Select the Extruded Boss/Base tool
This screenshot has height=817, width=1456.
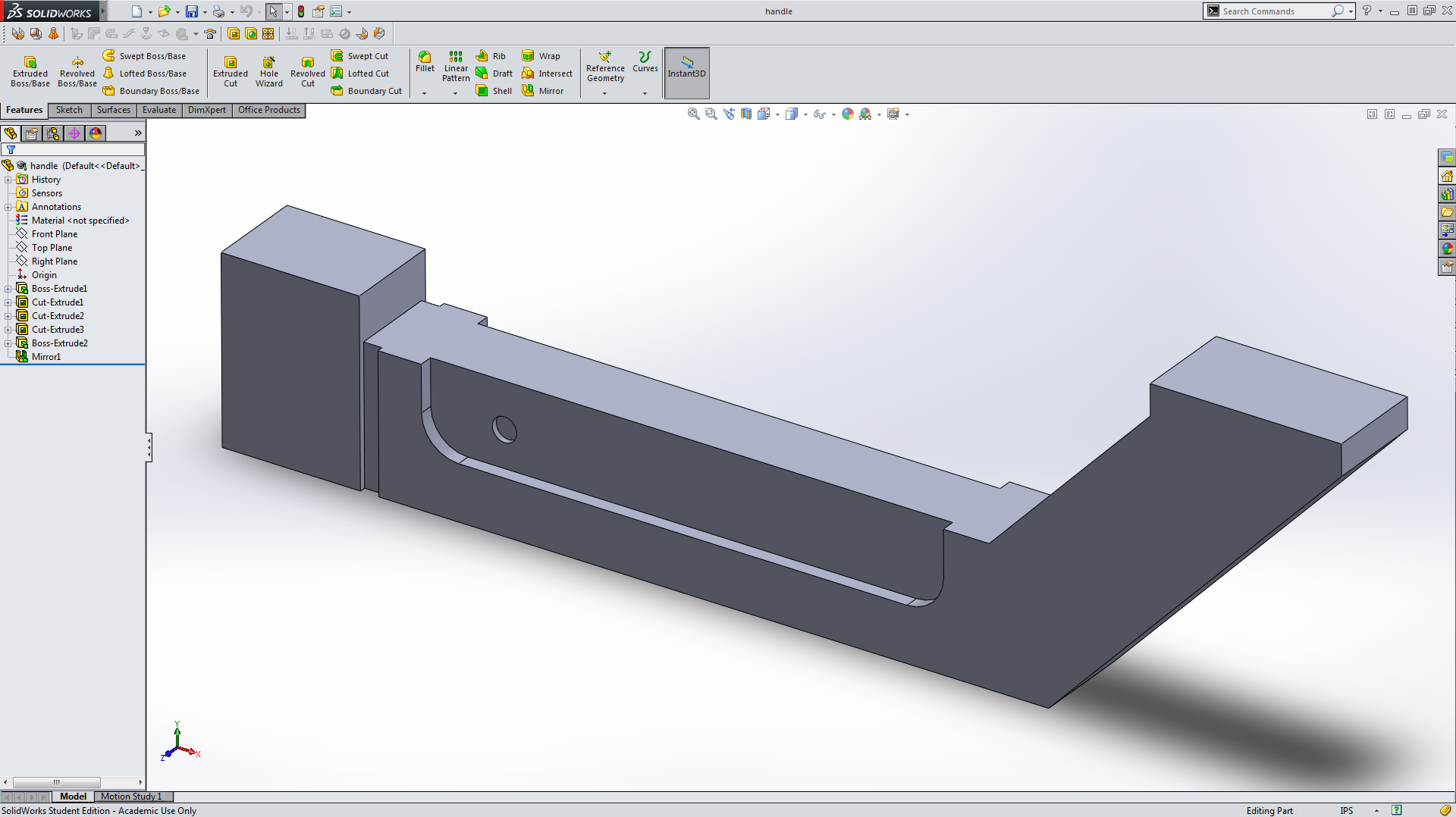(30, 71)
